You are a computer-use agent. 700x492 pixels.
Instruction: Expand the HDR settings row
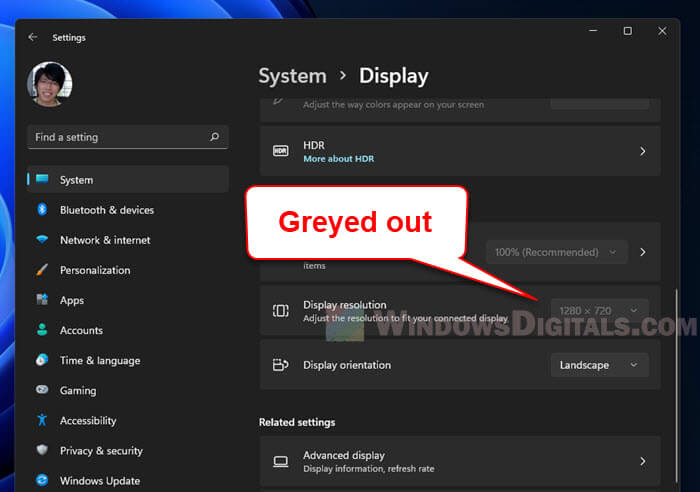click(642, 152)
